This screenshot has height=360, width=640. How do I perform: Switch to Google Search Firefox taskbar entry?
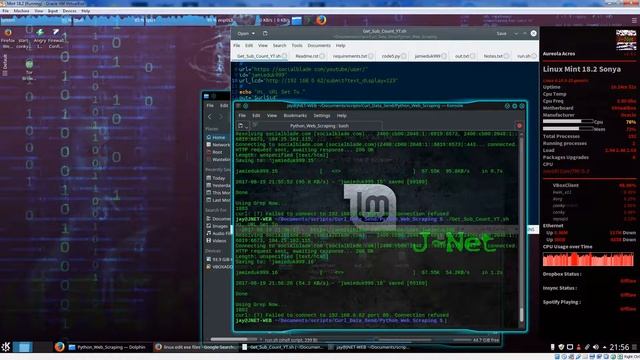196,347
